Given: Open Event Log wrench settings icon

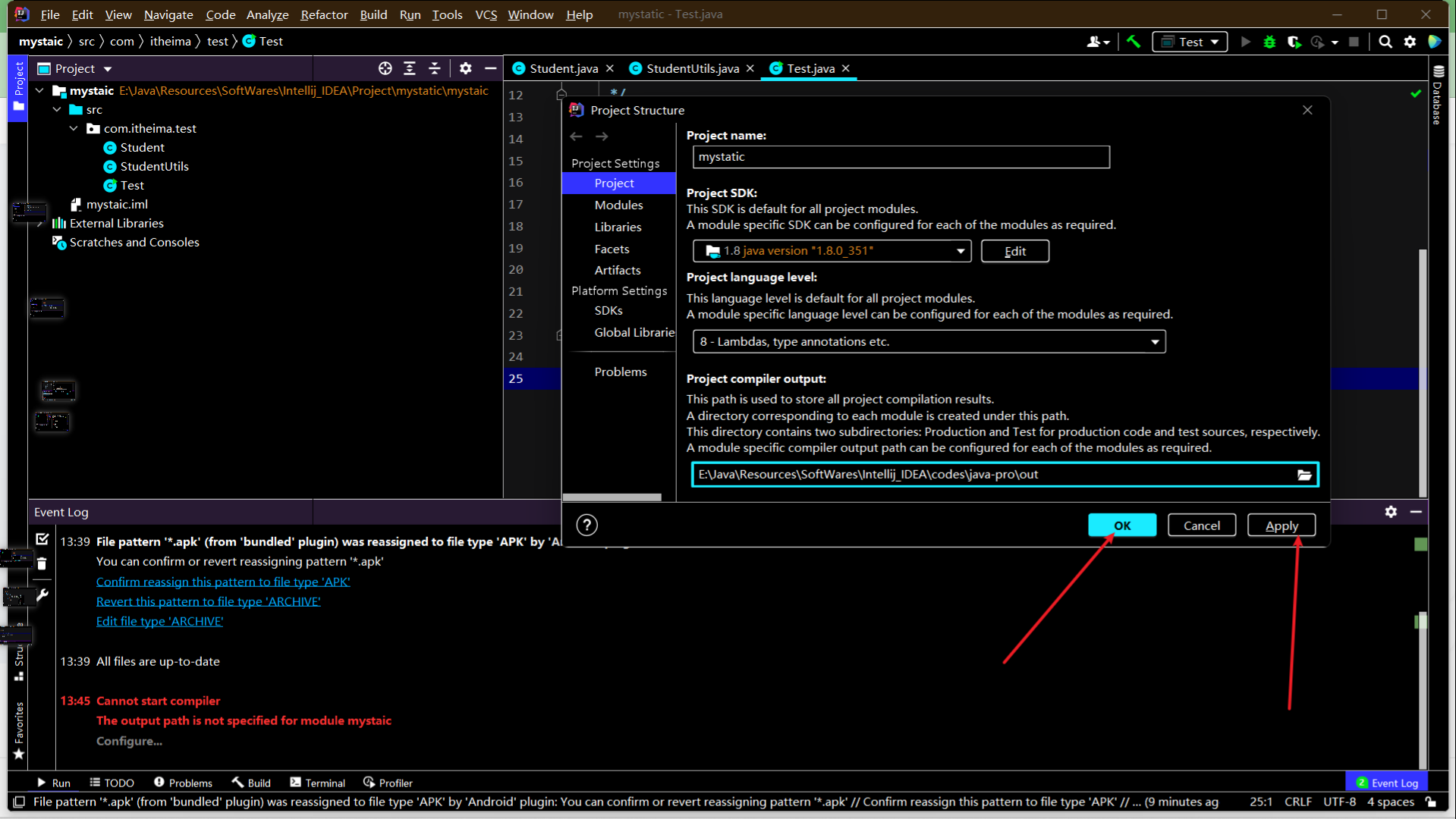Looking at the screenshot, I should (x=42, y=595).
